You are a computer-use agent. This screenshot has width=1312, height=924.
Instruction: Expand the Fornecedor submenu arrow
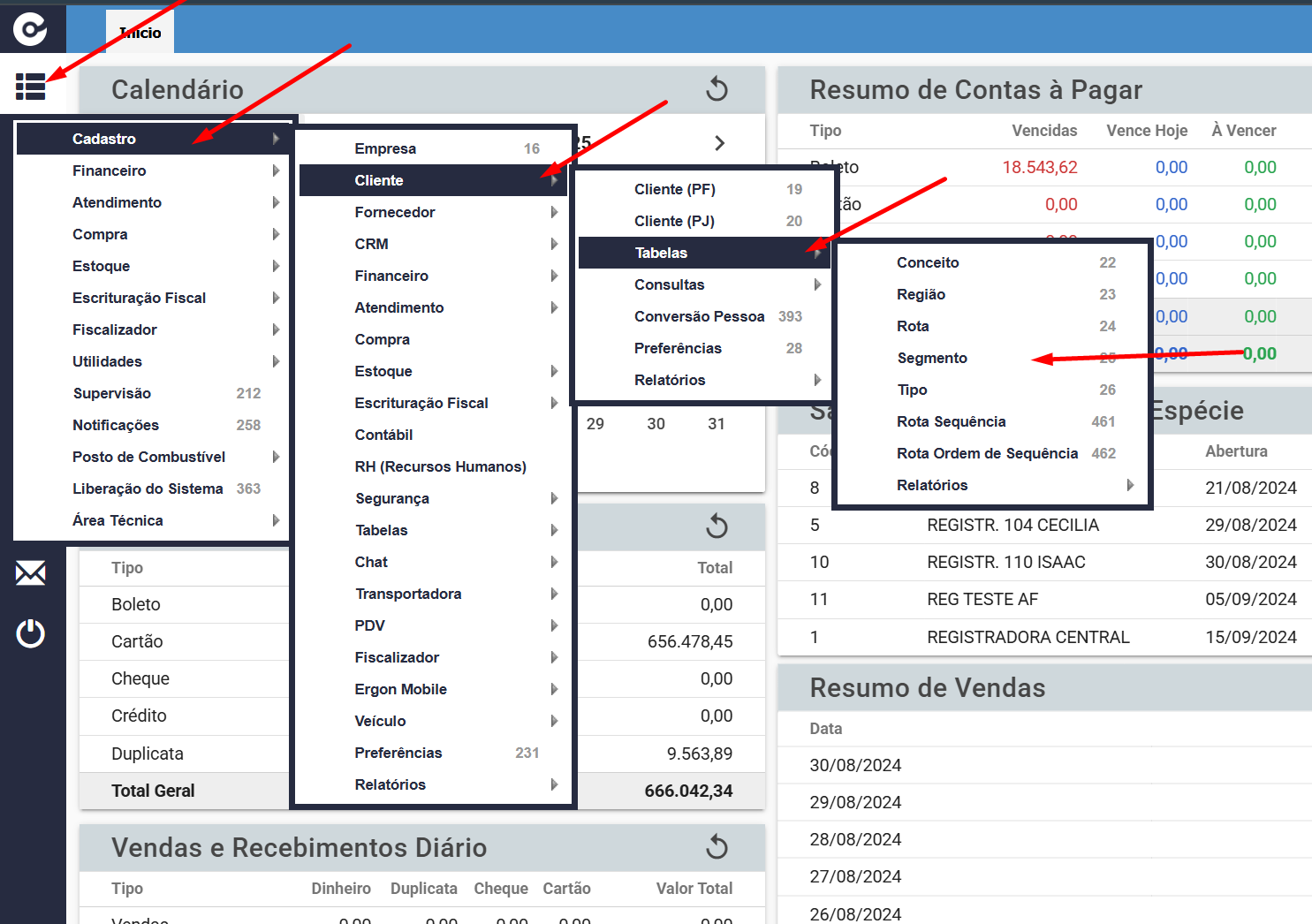[554, 212]
